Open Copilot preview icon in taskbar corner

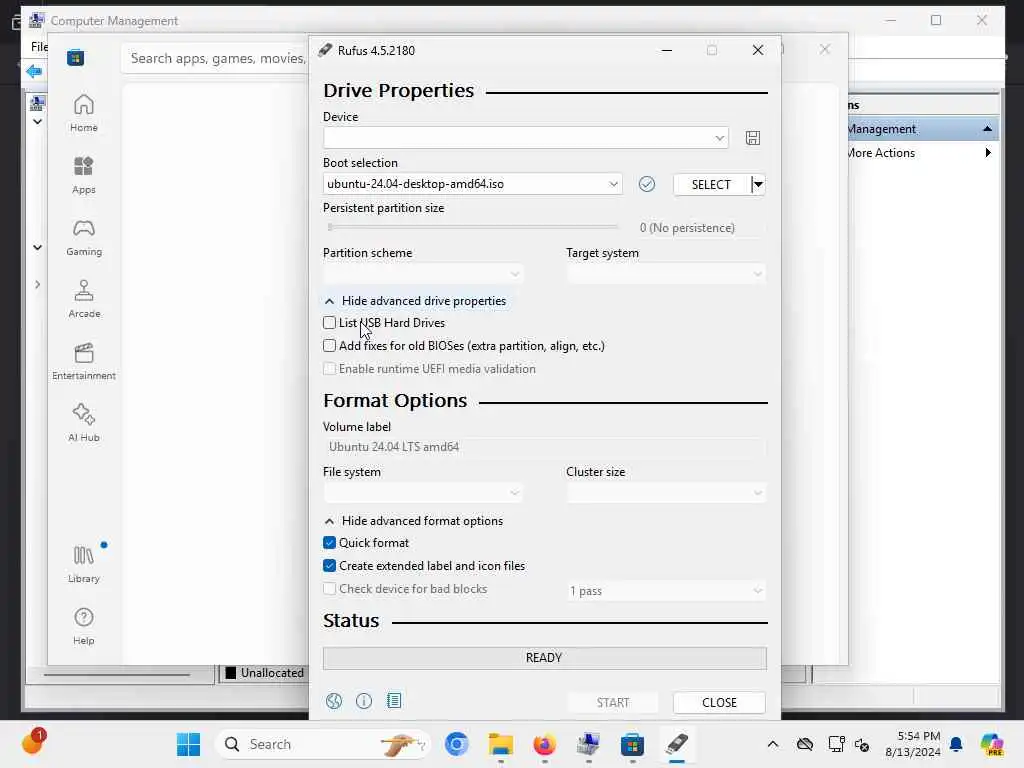(x=991, y=744)
